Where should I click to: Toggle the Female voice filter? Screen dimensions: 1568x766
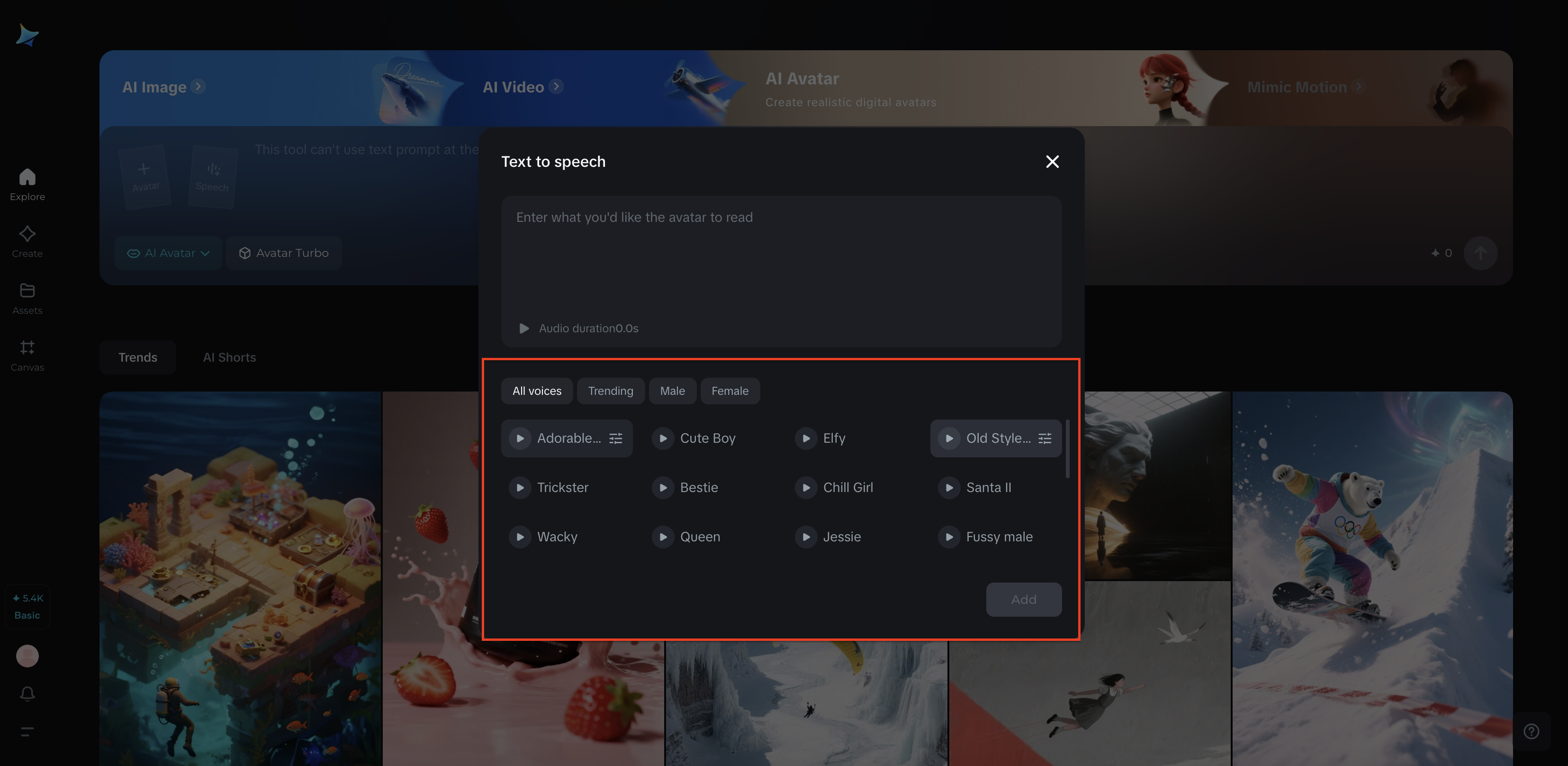(x=730, y=390)
